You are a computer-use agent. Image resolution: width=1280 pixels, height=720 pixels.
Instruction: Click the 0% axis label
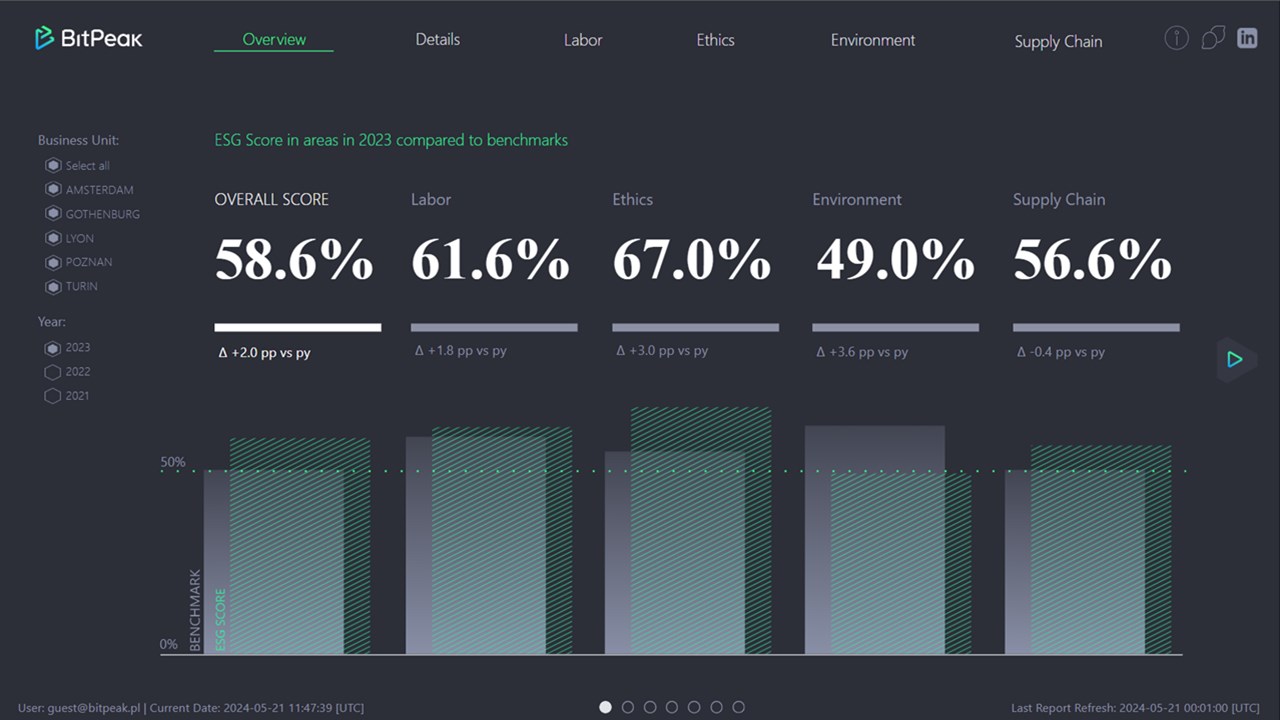coord(169,645)
